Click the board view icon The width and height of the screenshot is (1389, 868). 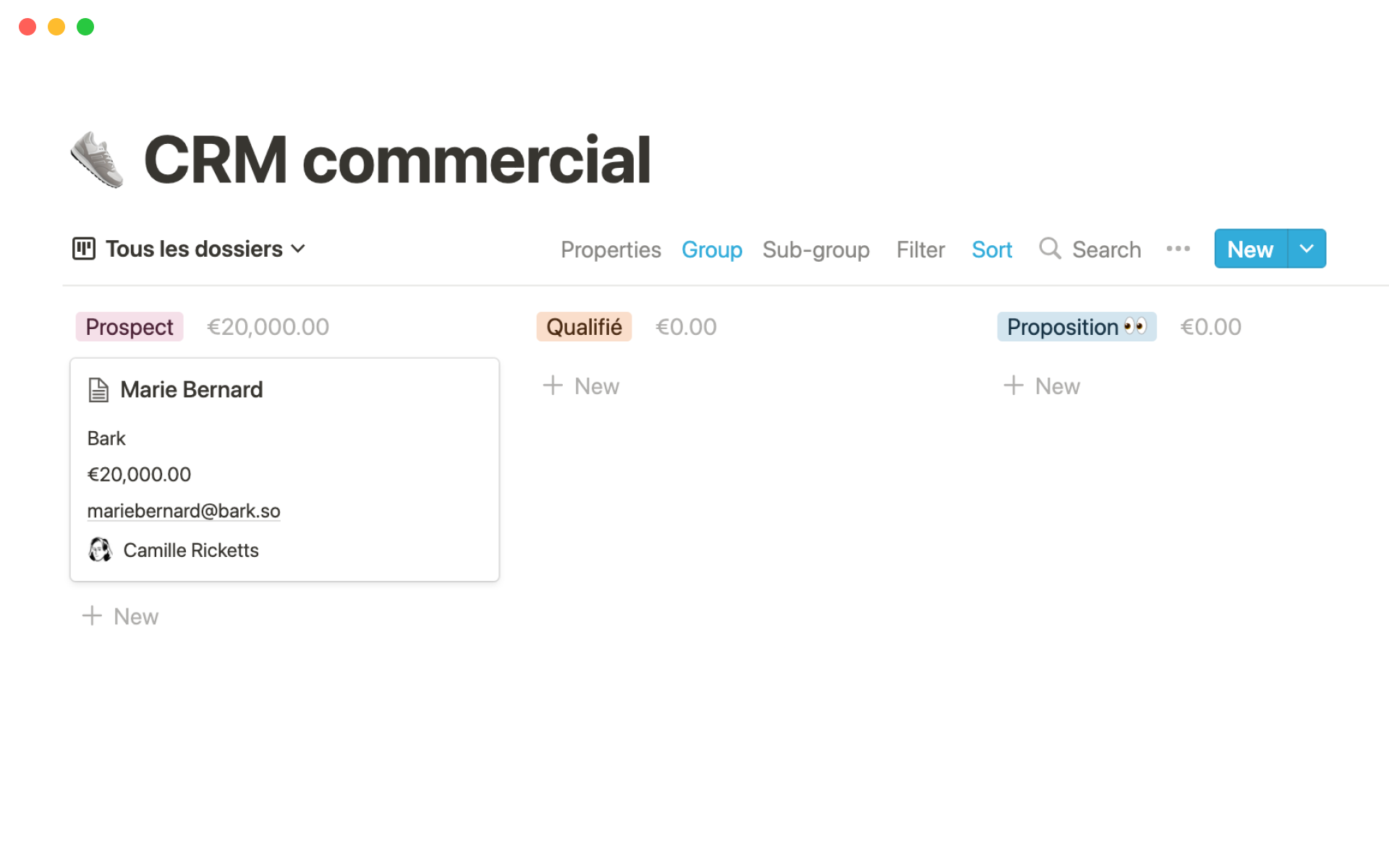point(84,249)
